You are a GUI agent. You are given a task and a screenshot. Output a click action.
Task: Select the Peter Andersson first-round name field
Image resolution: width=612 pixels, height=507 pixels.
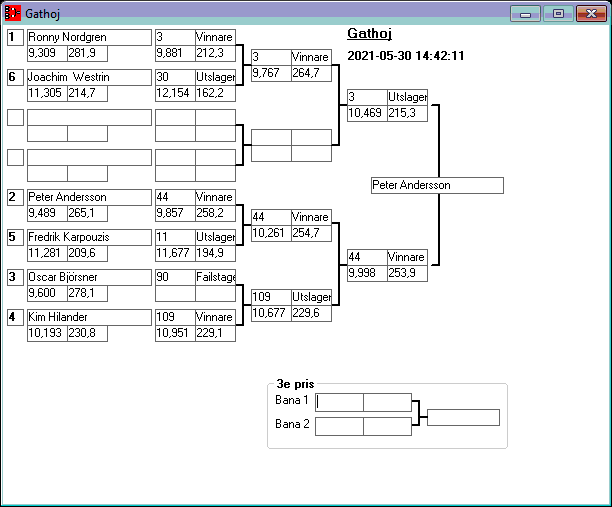coord(89,197)
